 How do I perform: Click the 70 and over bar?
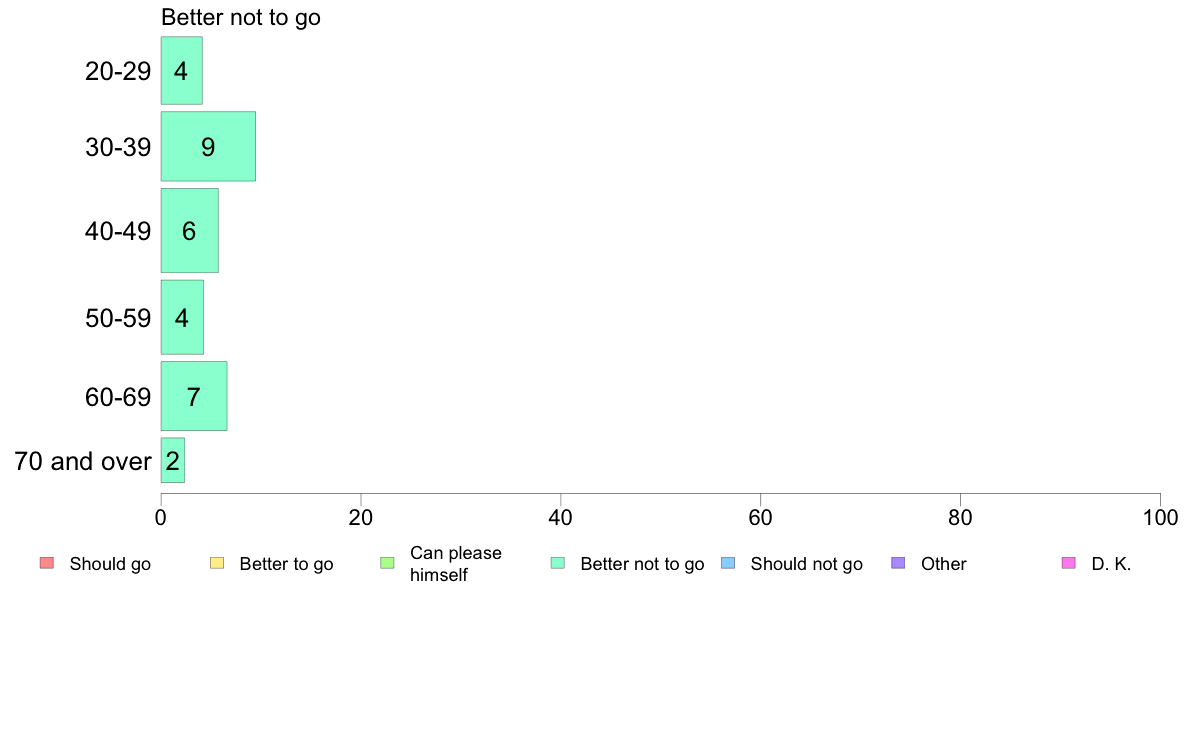click(x=173, y=460)
